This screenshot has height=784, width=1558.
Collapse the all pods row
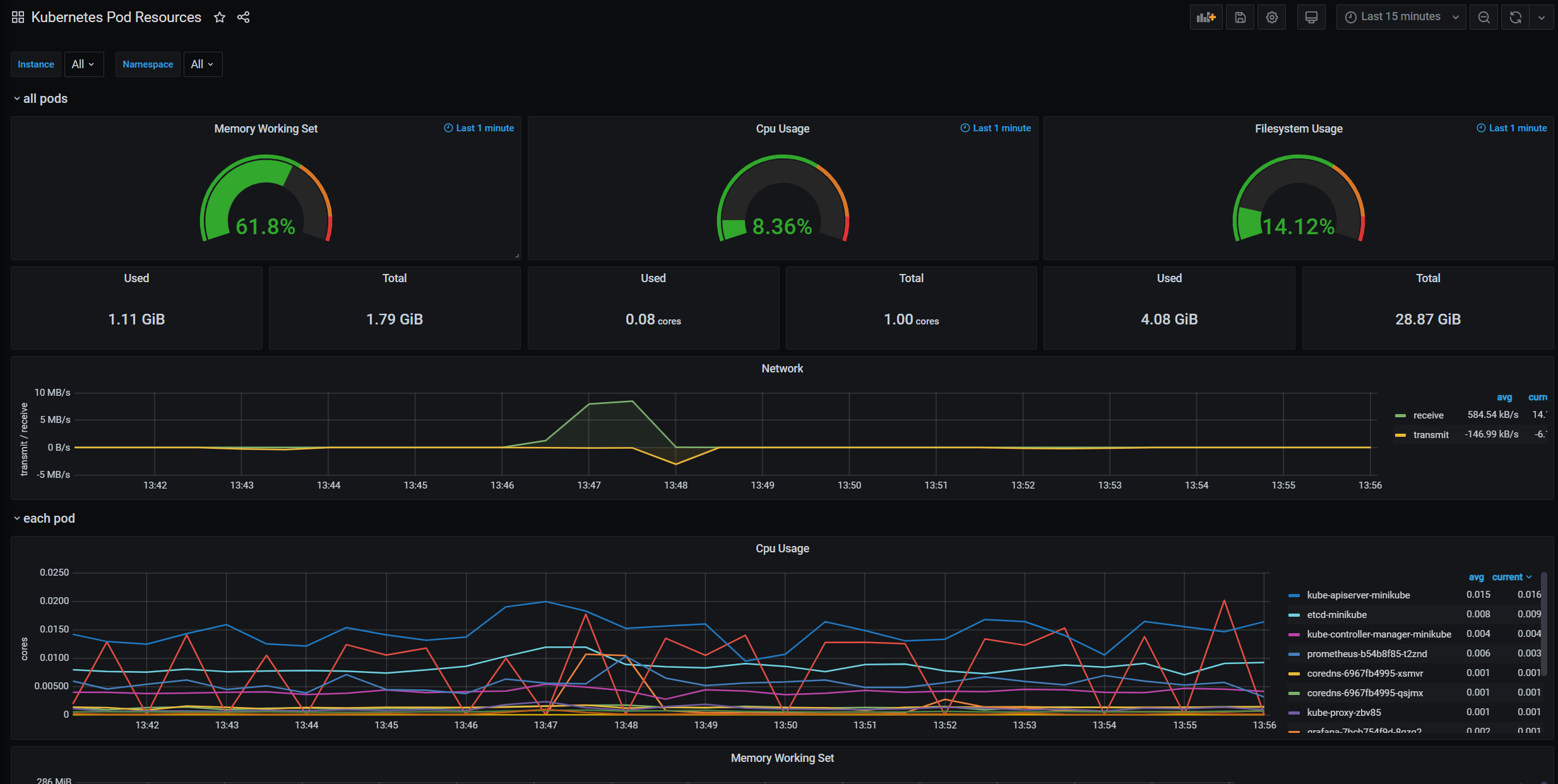point(45,98)
